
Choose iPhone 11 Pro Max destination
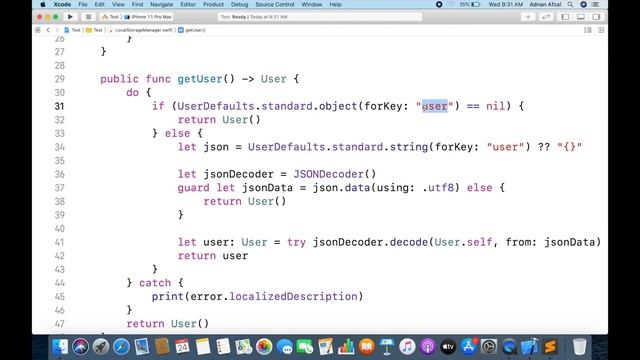[x=148, y=17]
